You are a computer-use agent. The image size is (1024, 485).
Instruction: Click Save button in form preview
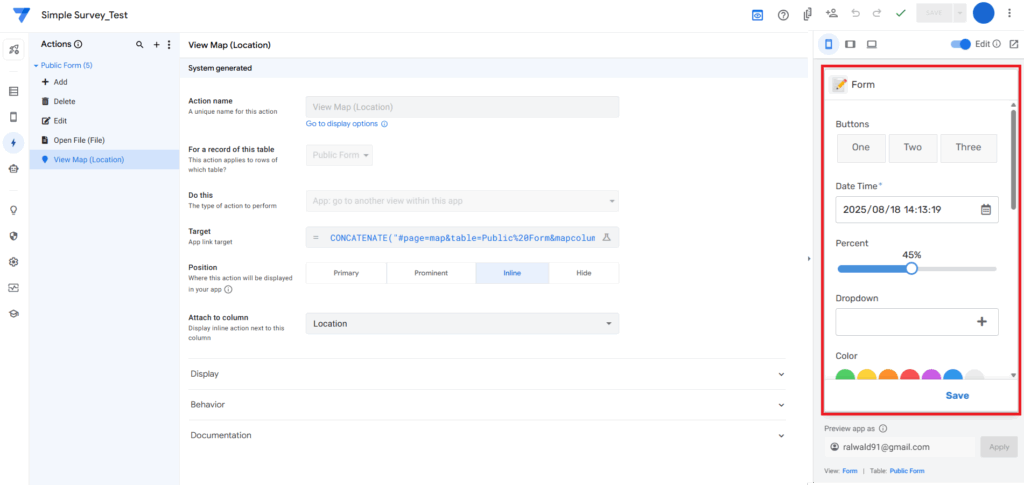coord(957,395)
